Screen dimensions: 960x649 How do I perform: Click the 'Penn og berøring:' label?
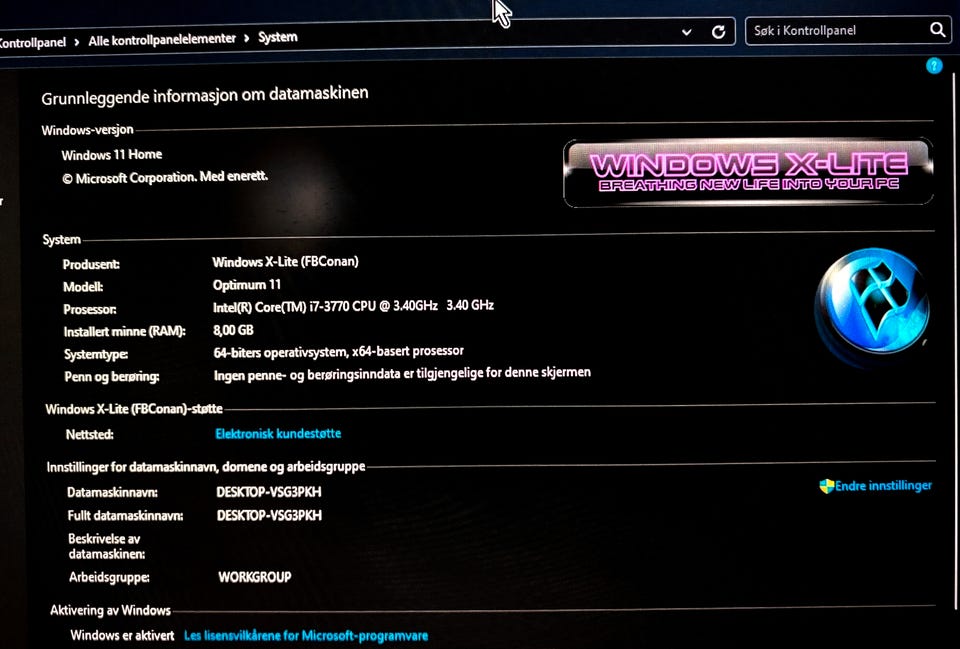pos(111,377)
